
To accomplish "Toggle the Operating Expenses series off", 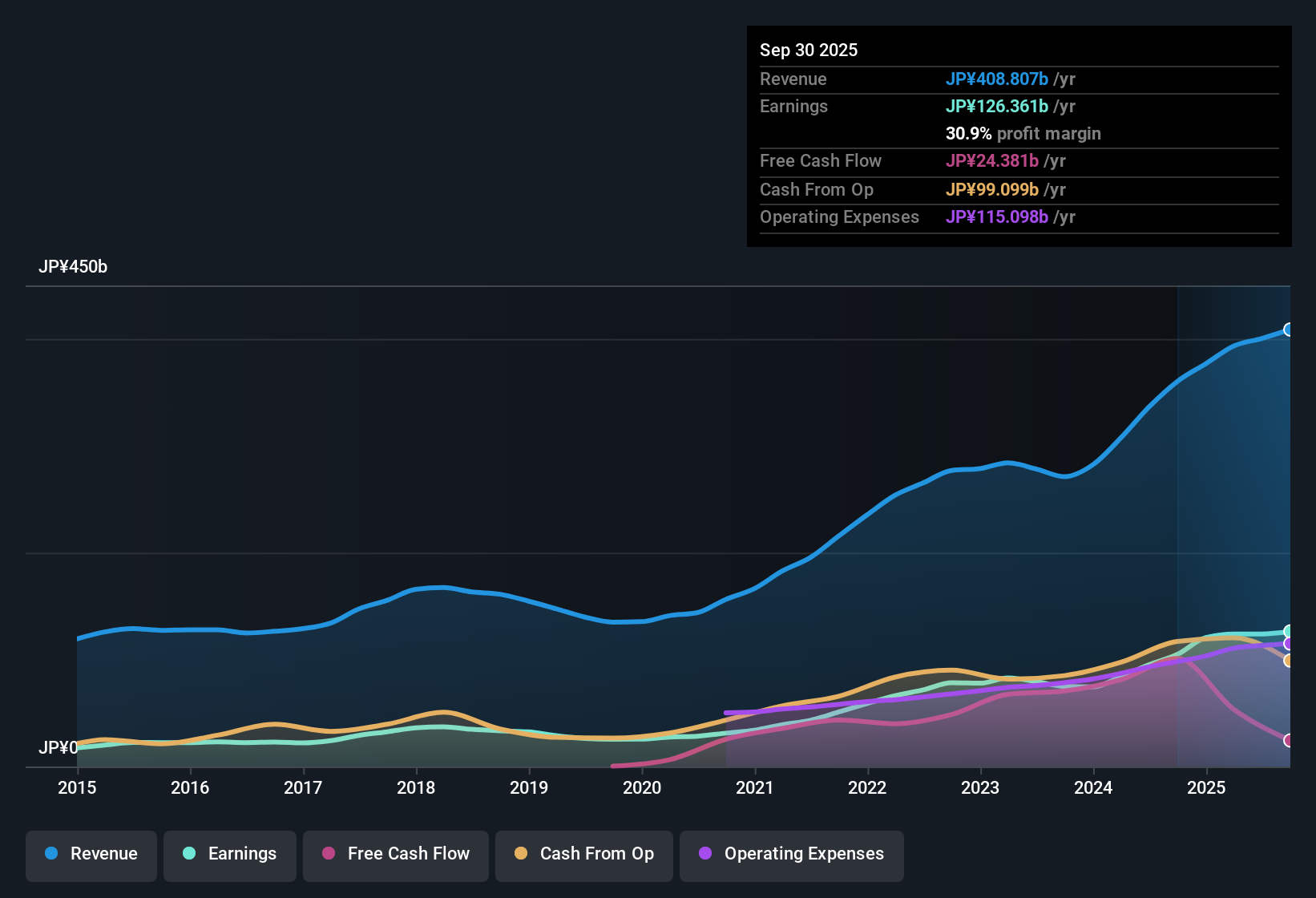I will [x=792, y=856].
